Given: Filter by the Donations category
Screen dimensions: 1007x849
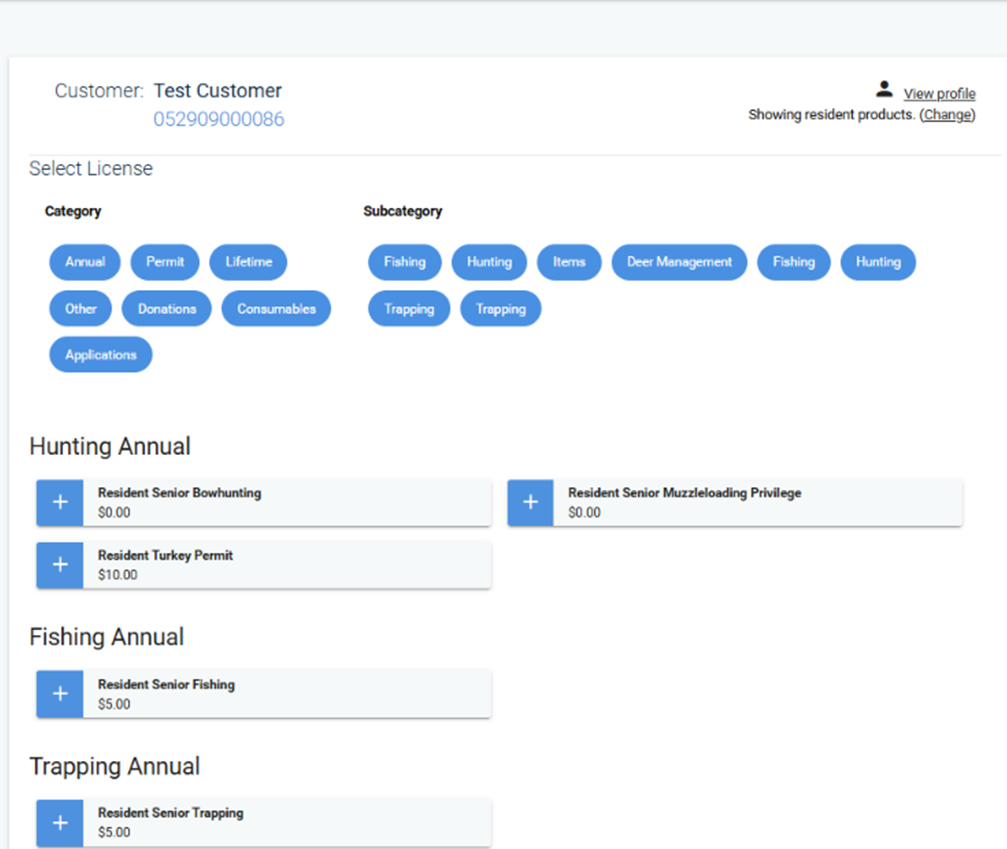Looking at the screenshot, I should tap(167, 309).
